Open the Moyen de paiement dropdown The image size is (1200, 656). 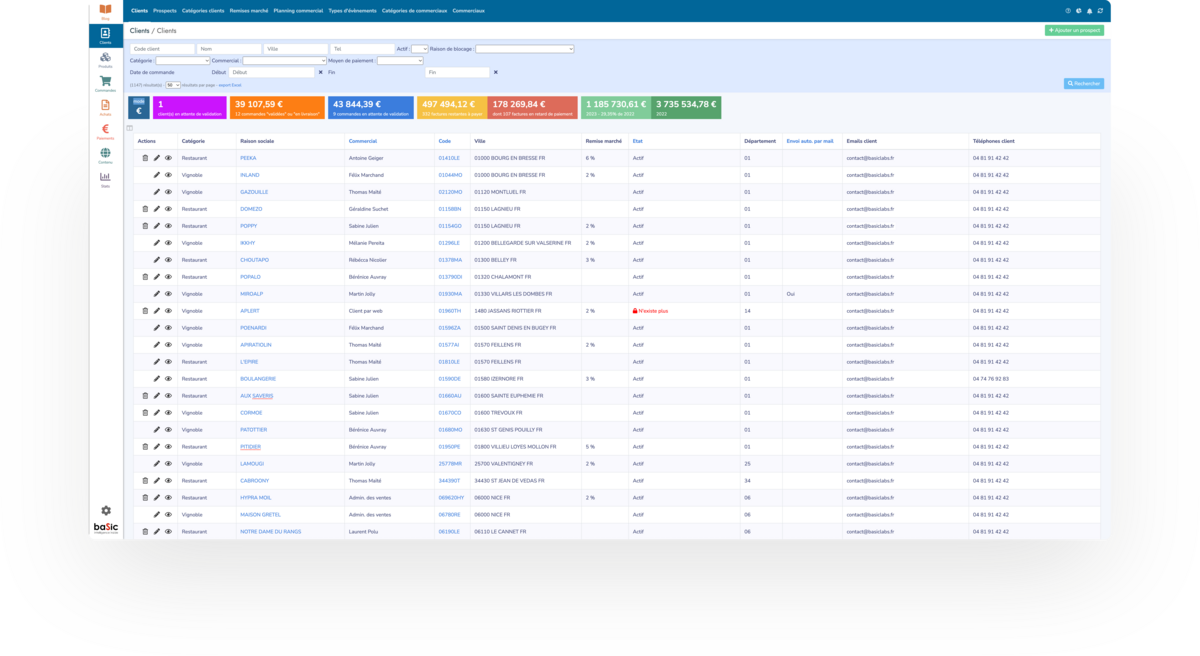pyautogui.click(x=400, y=60)
